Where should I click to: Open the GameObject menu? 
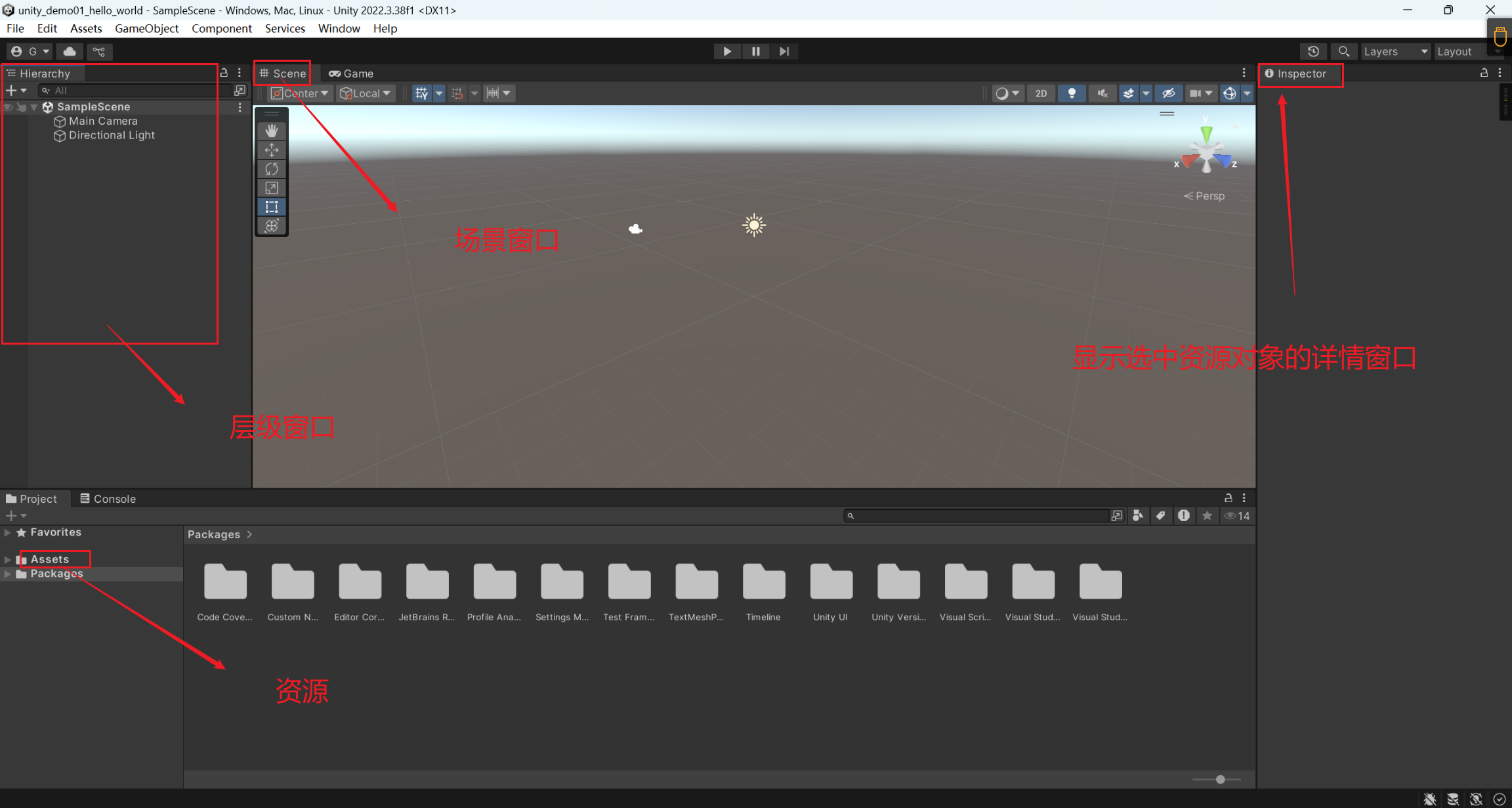146,28
